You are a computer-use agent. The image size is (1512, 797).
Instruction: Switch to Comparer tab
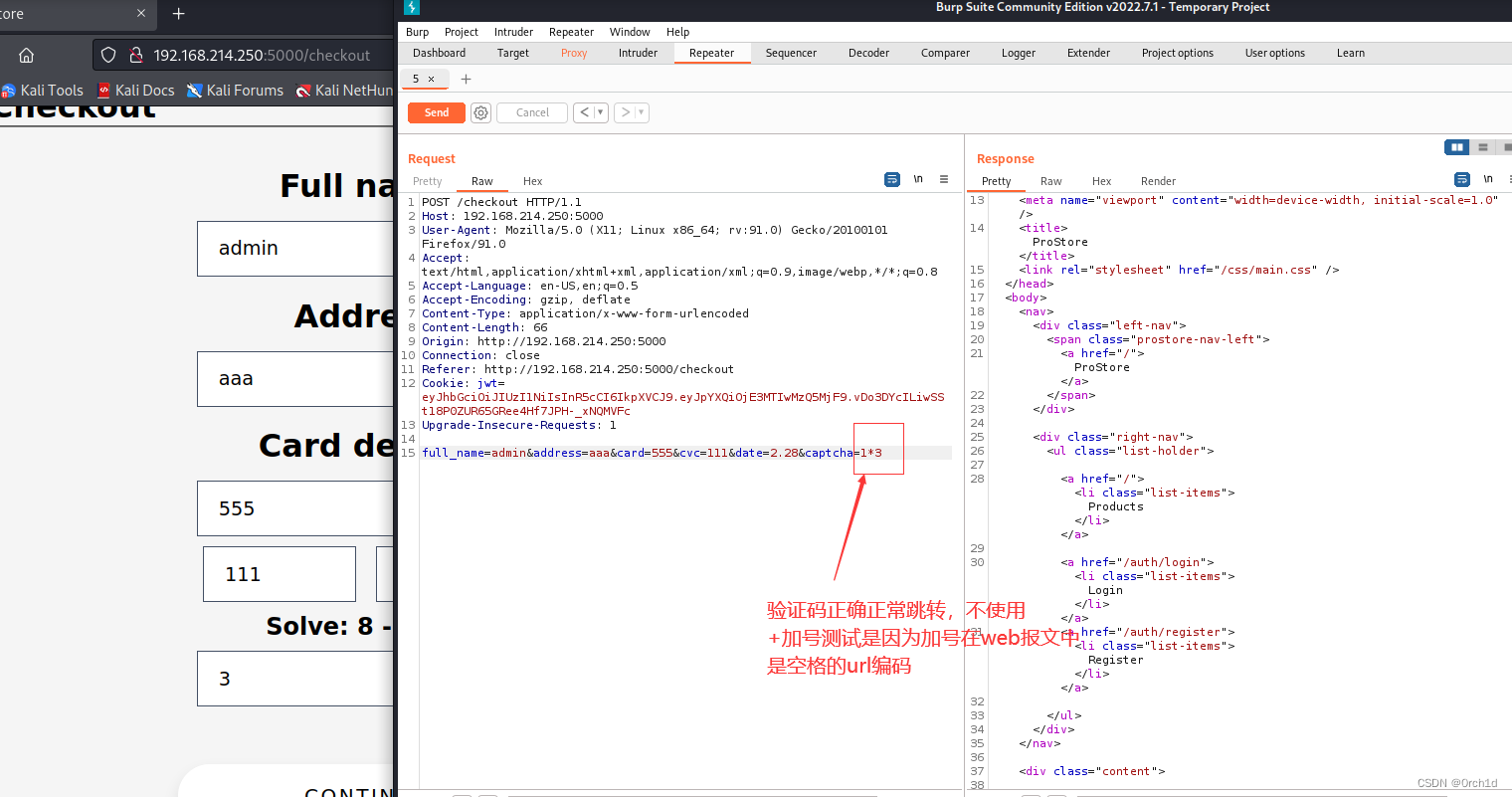click(x=945, y=53)
